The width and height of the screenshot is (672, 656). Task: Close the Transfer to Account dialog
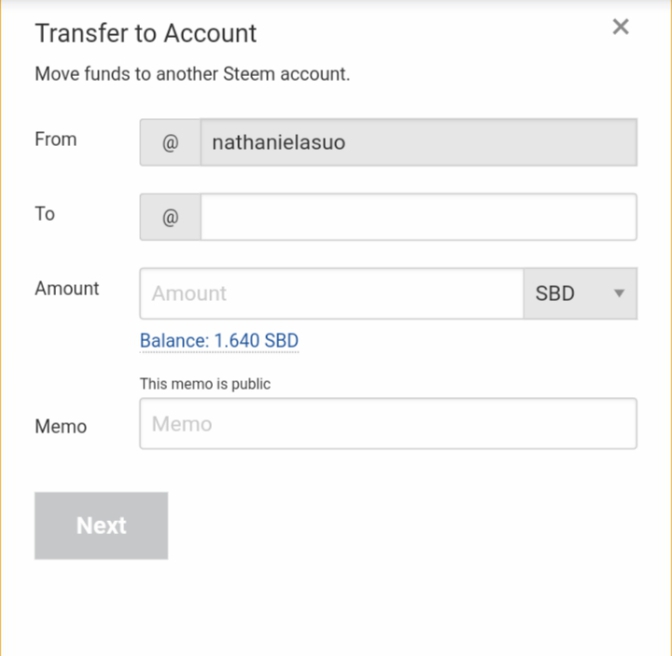621,27
